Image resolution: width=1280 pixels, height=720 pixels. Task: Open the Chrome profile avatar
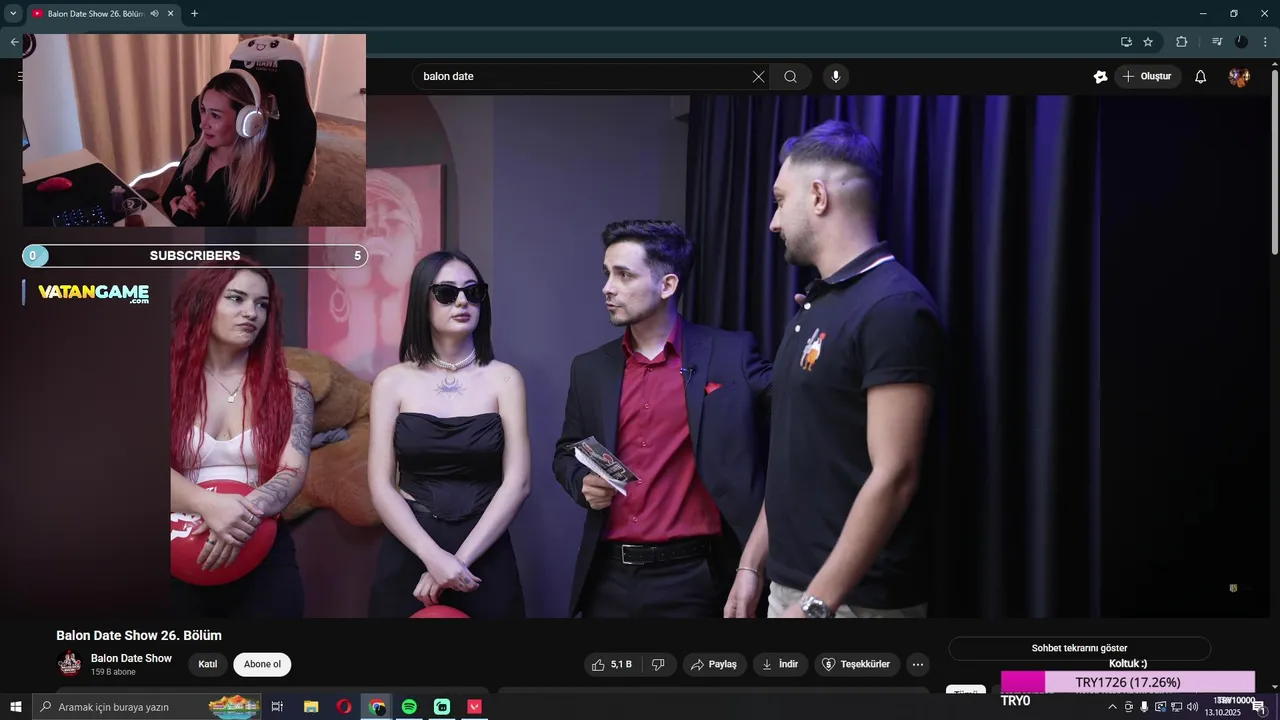1241,42
